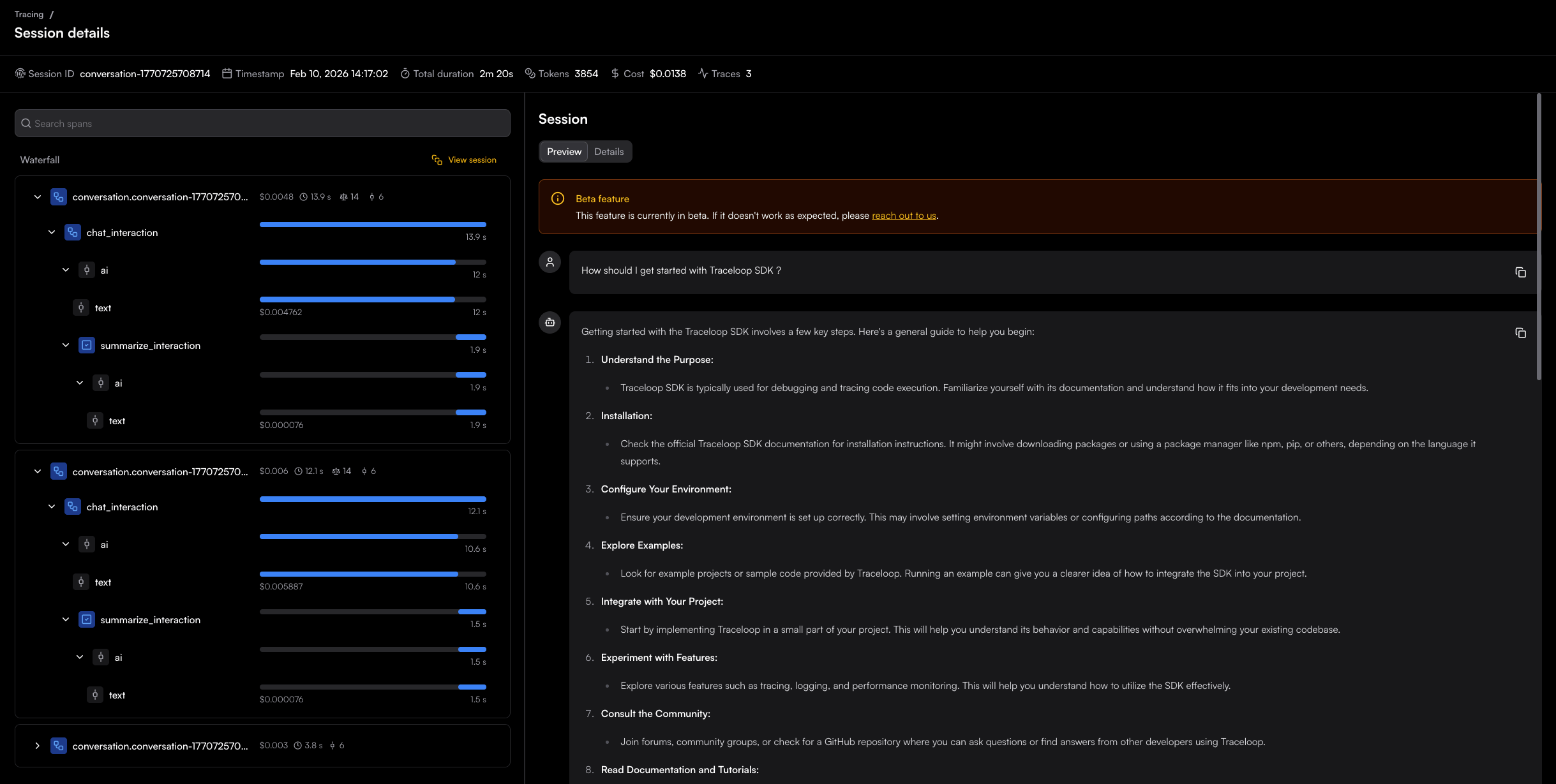Click summarize_interaction task icon in first trace
The image size is (1556, 784).
pyautogui.click(x=87, y=345)
